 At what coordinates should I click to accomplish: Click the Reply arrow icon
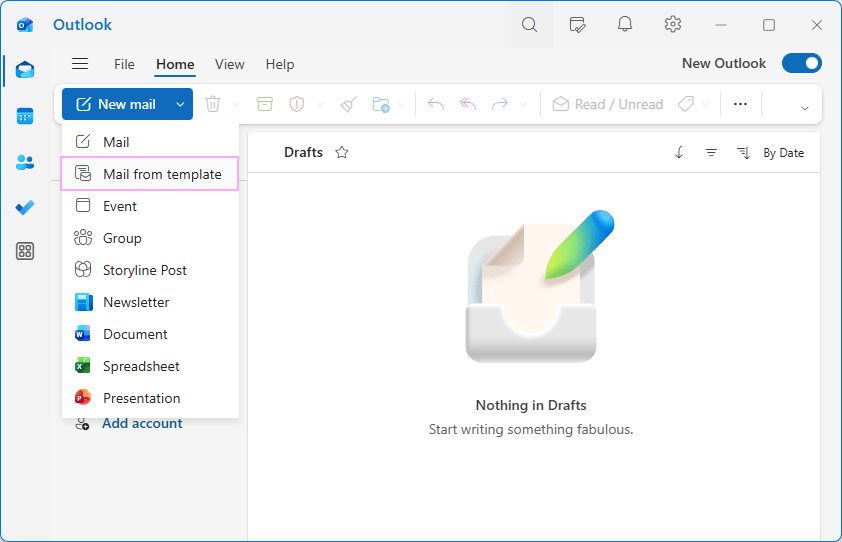point(435,104)
